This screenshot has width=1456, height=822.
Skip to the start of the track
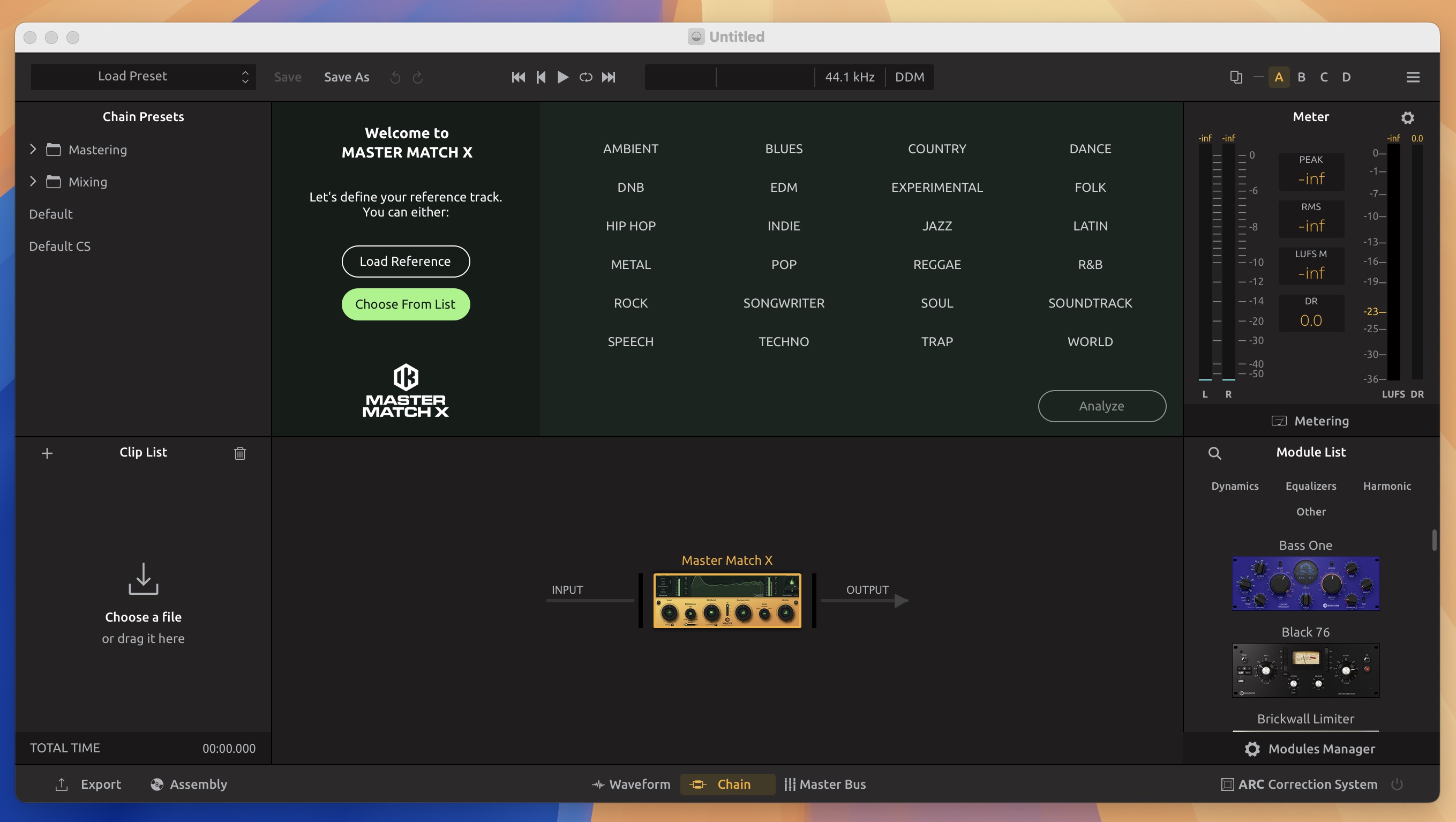click(517, 77)
